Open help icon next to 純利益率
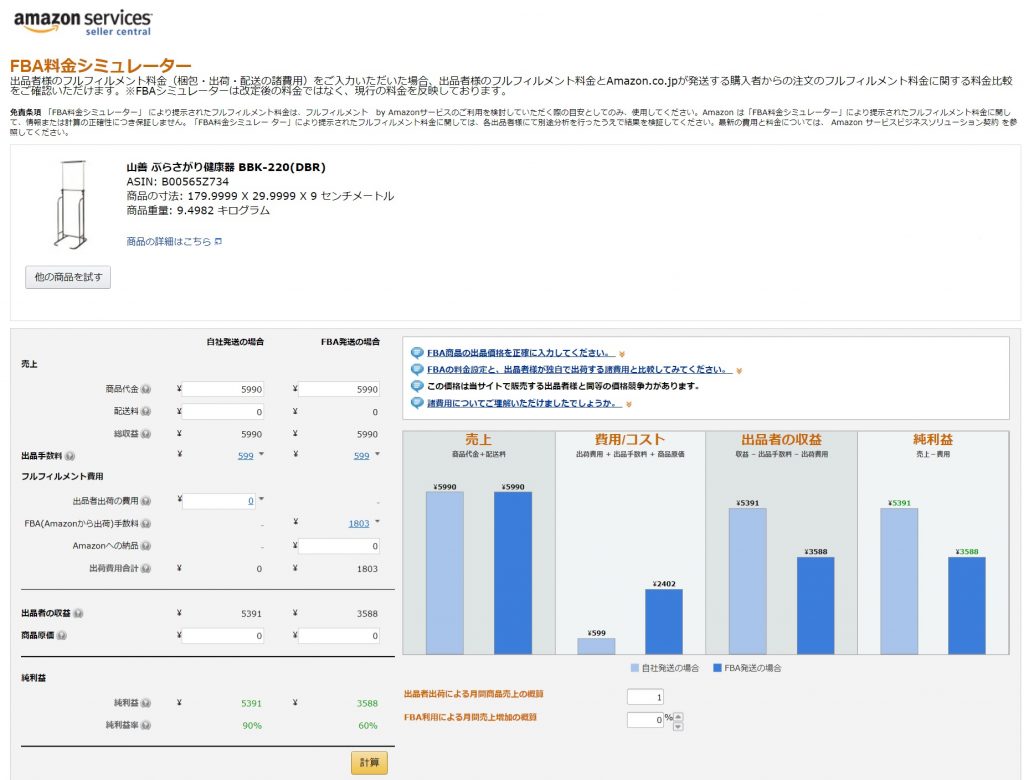Viewport: 1024px width, 780px height. (x=146, y=725)
